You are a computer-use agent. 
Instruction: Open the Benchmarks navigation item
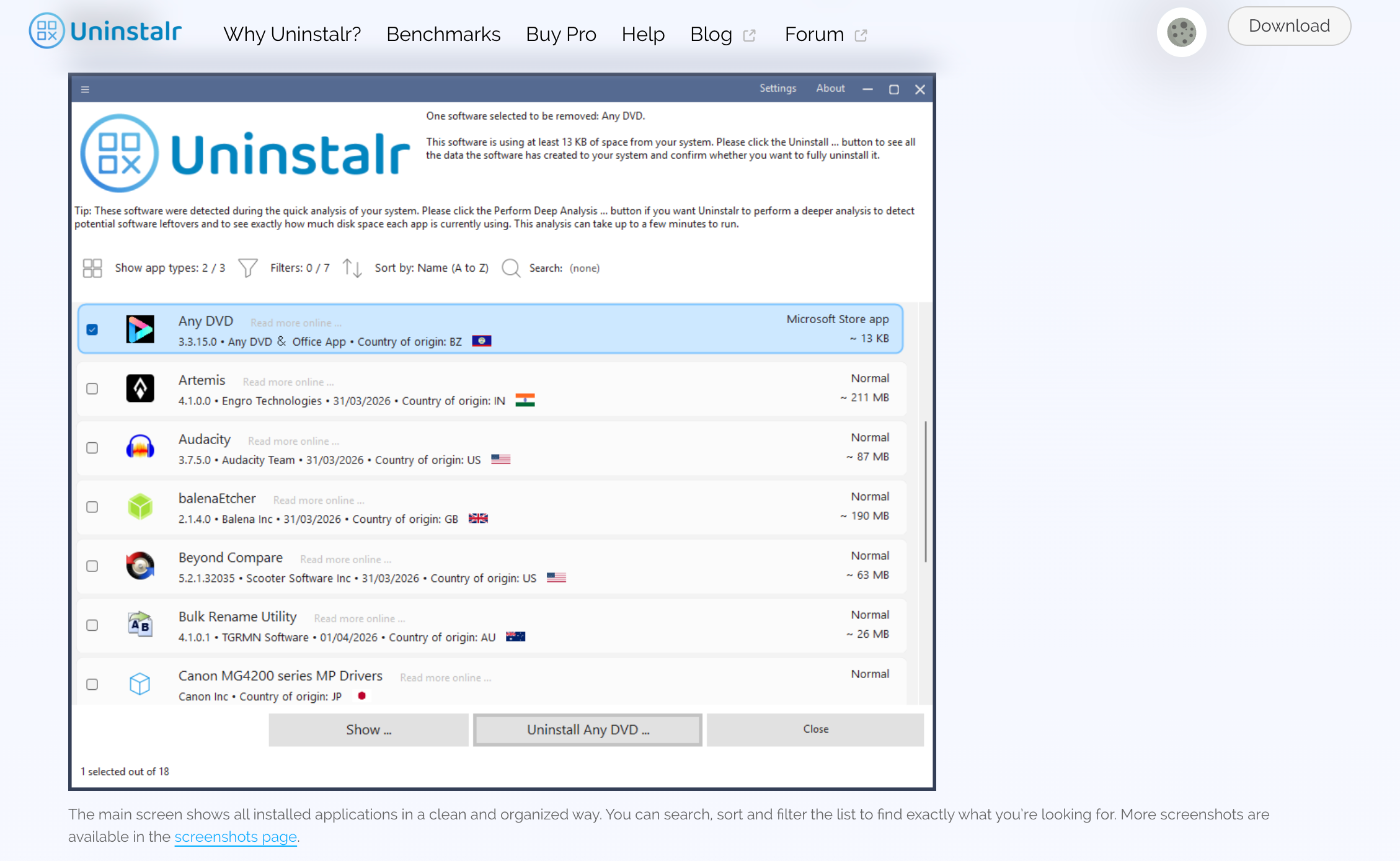click(443, 34)
